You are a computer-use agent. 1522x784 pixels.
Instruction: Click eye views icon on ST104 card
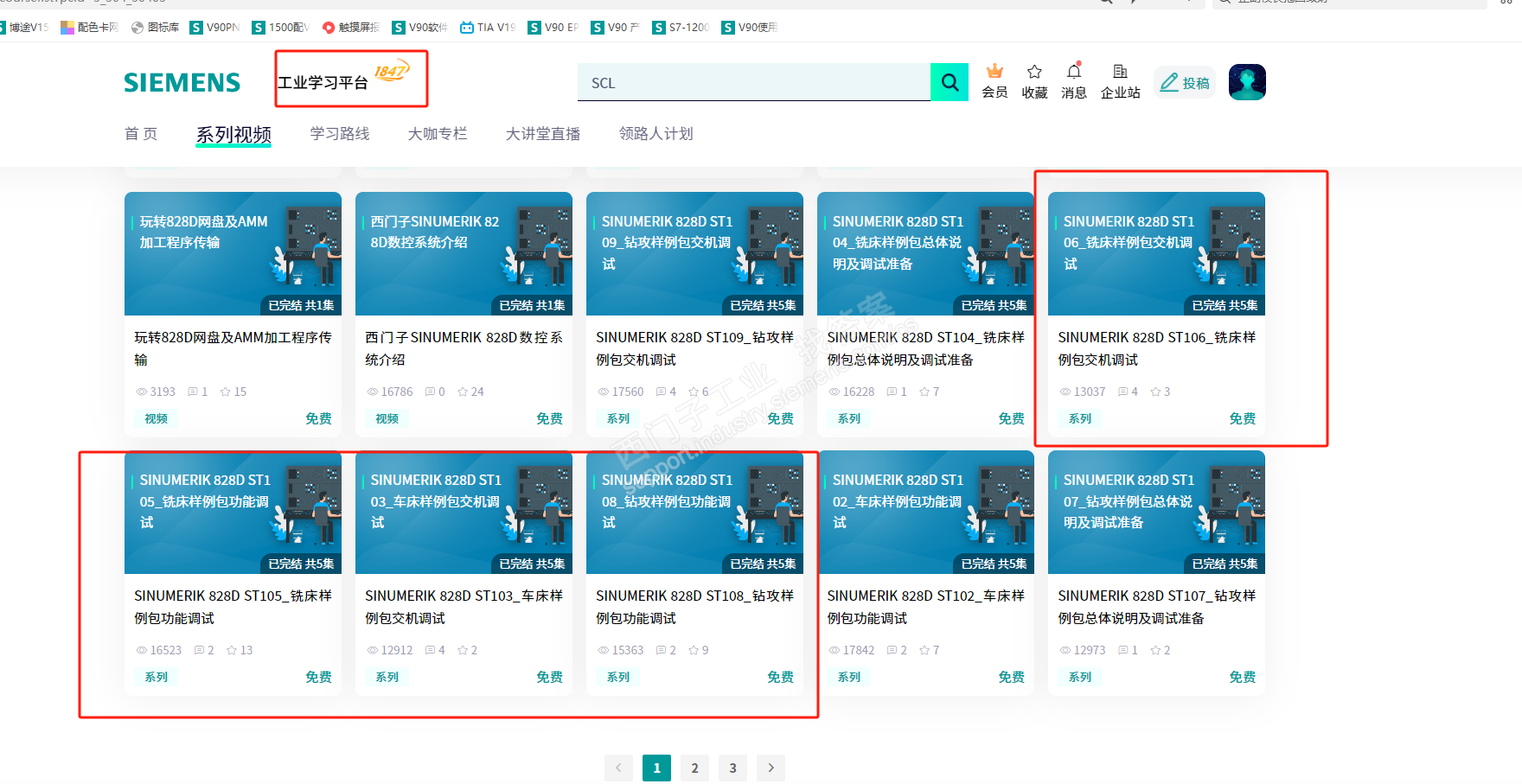click(x=835, y=392)
